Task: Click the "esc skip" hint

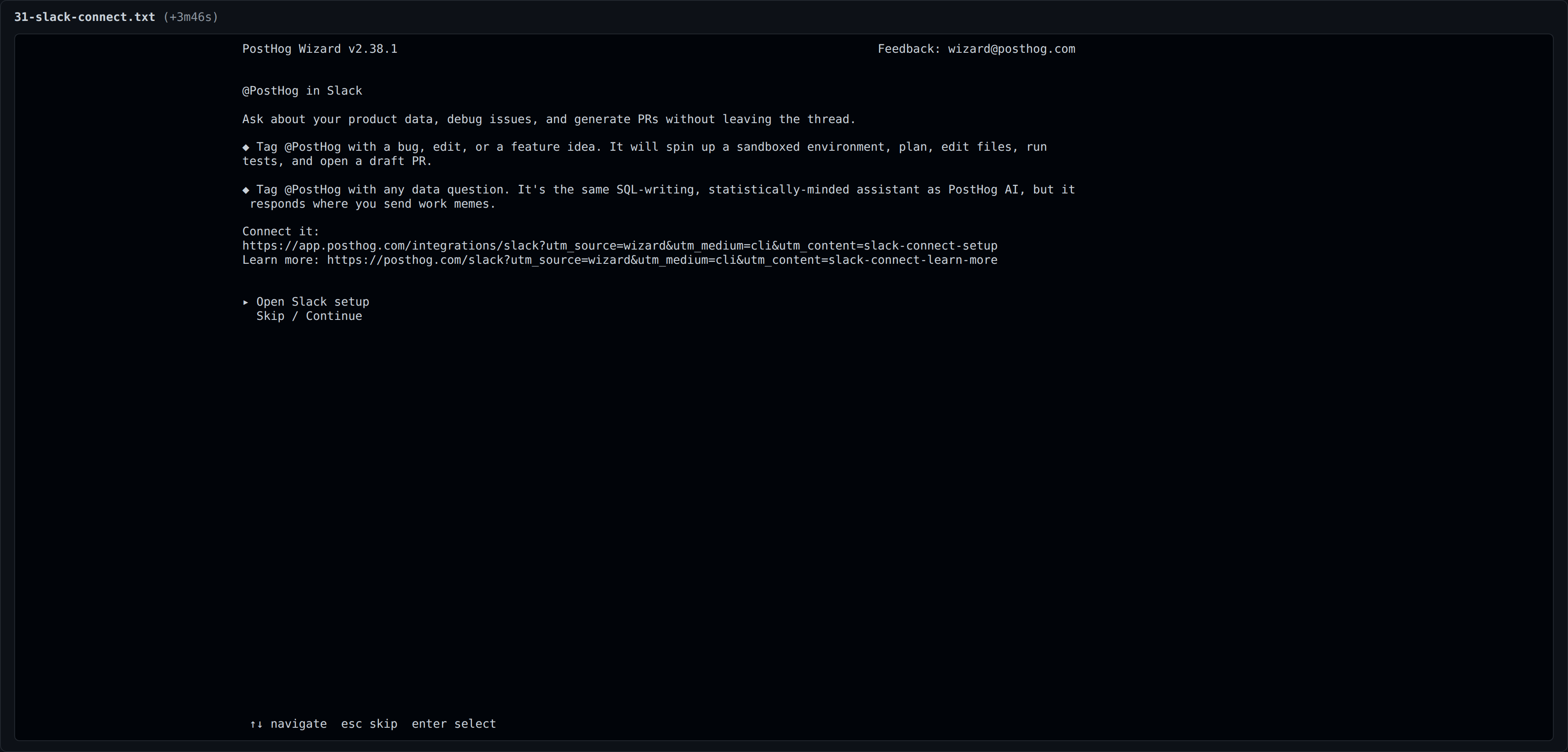Action: pyautogui.click(x=369, y=724)
